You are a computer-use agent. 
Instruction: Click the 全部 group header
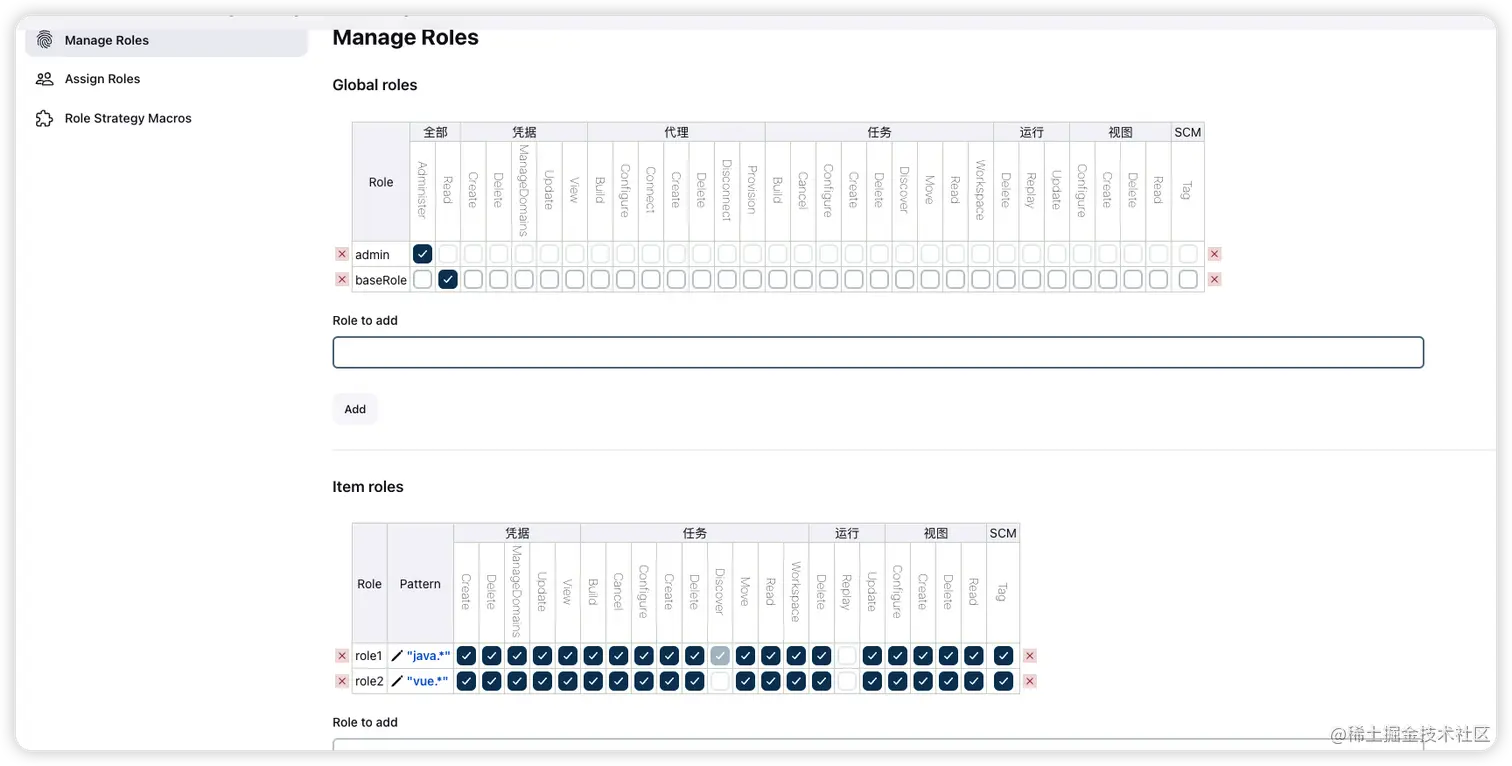coord(435,132)
